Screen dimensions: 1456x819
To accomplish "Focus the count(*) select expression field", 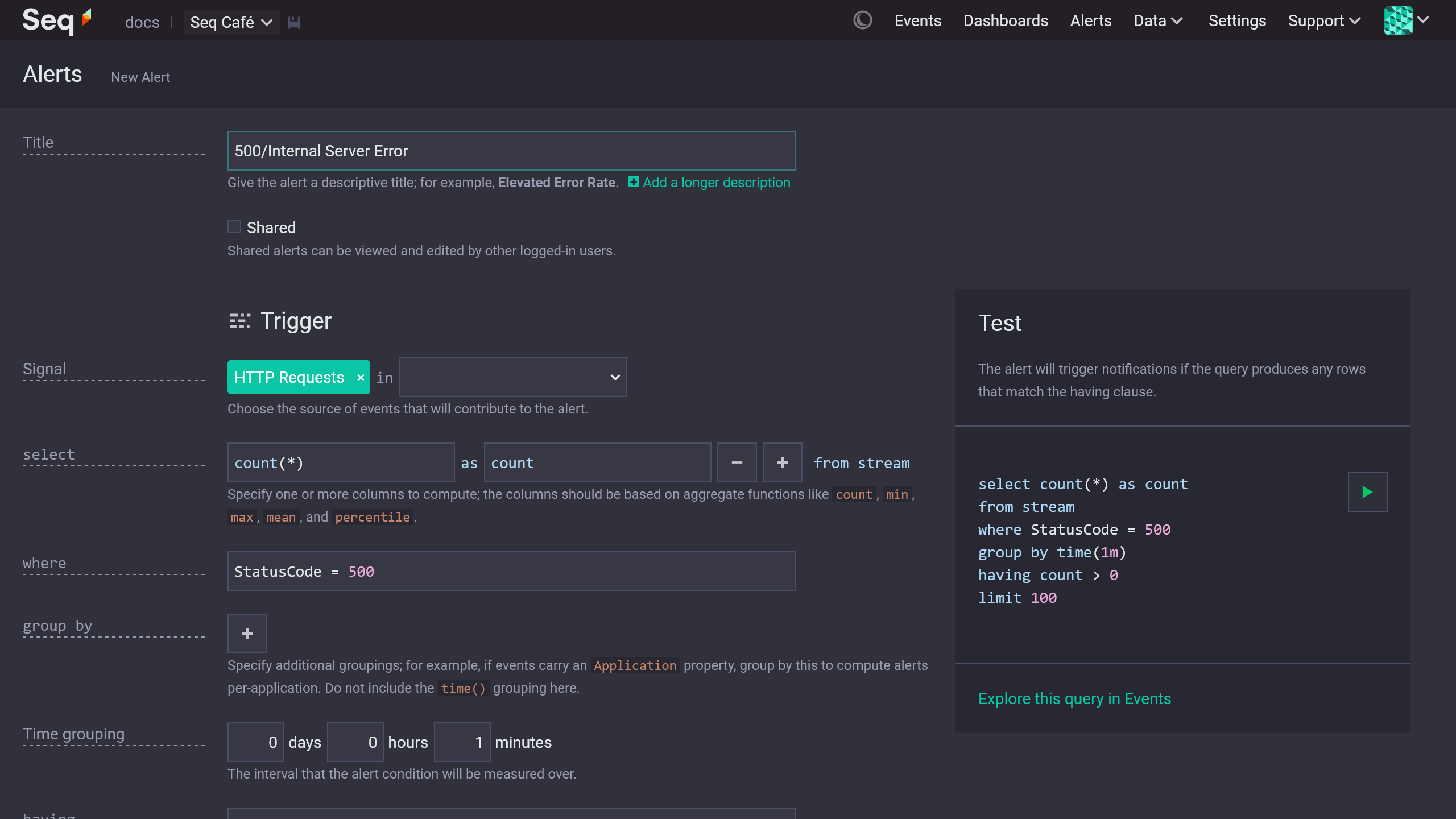I will coord(341,462).
